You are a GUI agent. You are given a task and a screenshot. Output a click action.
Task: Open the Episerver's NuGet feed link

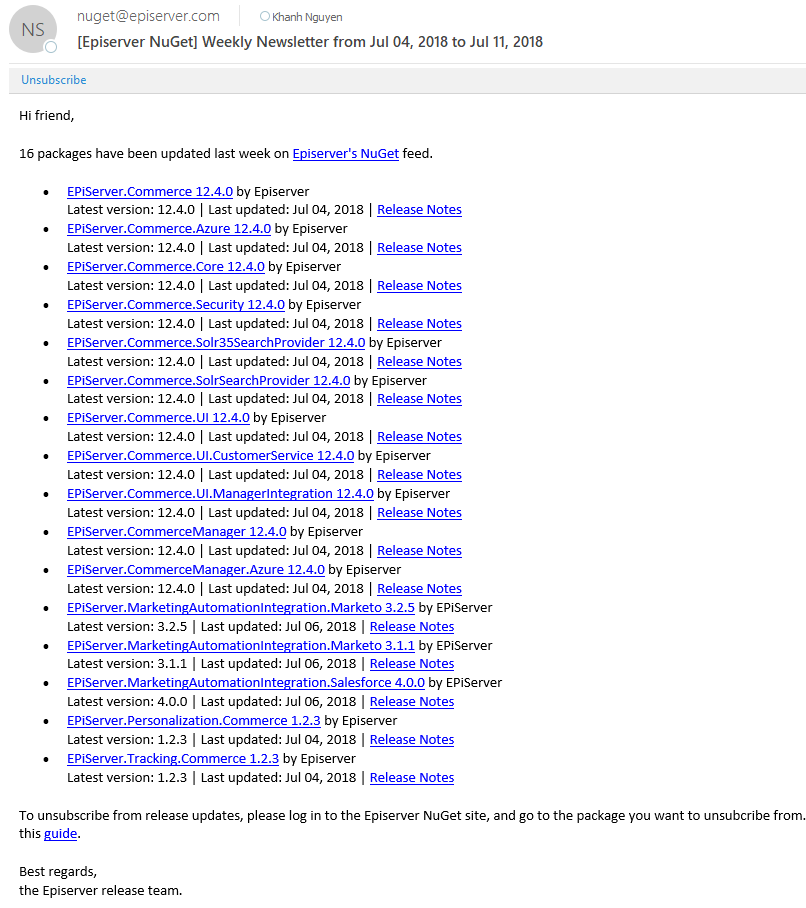[x=346, y=153]
